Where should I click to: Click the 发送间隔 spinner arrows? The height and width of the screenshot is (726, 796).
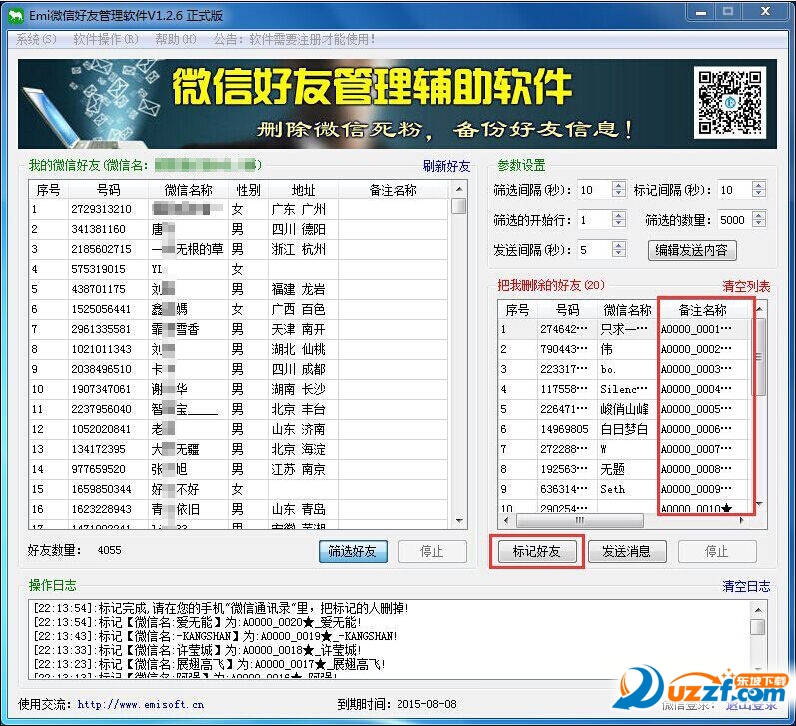(x=619, y=250)
